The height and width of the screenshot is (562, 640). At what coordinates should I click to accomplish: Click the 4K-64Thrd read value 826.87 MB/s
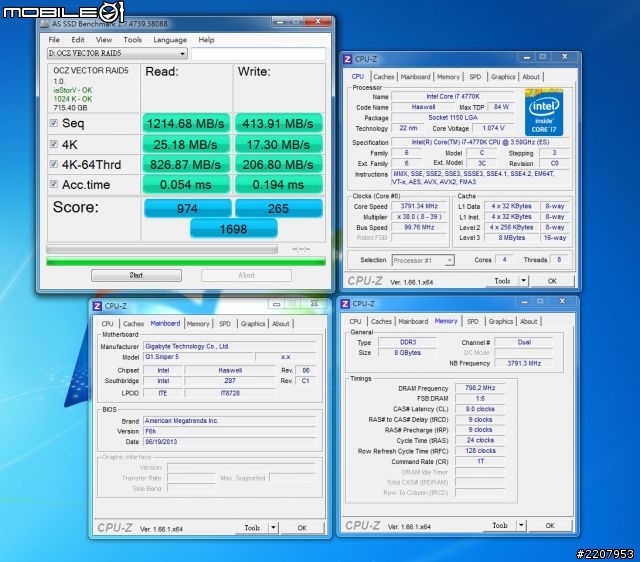(x=186, y=164)
